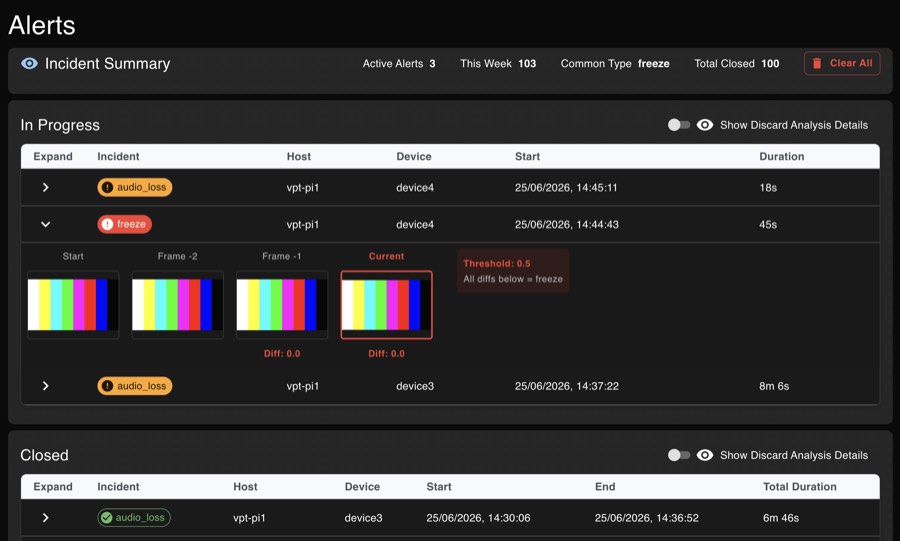Click the Incident Summary eye icon
Image resolution: width=900 pixels, height=541 pixels.
[x=29, y=64]
